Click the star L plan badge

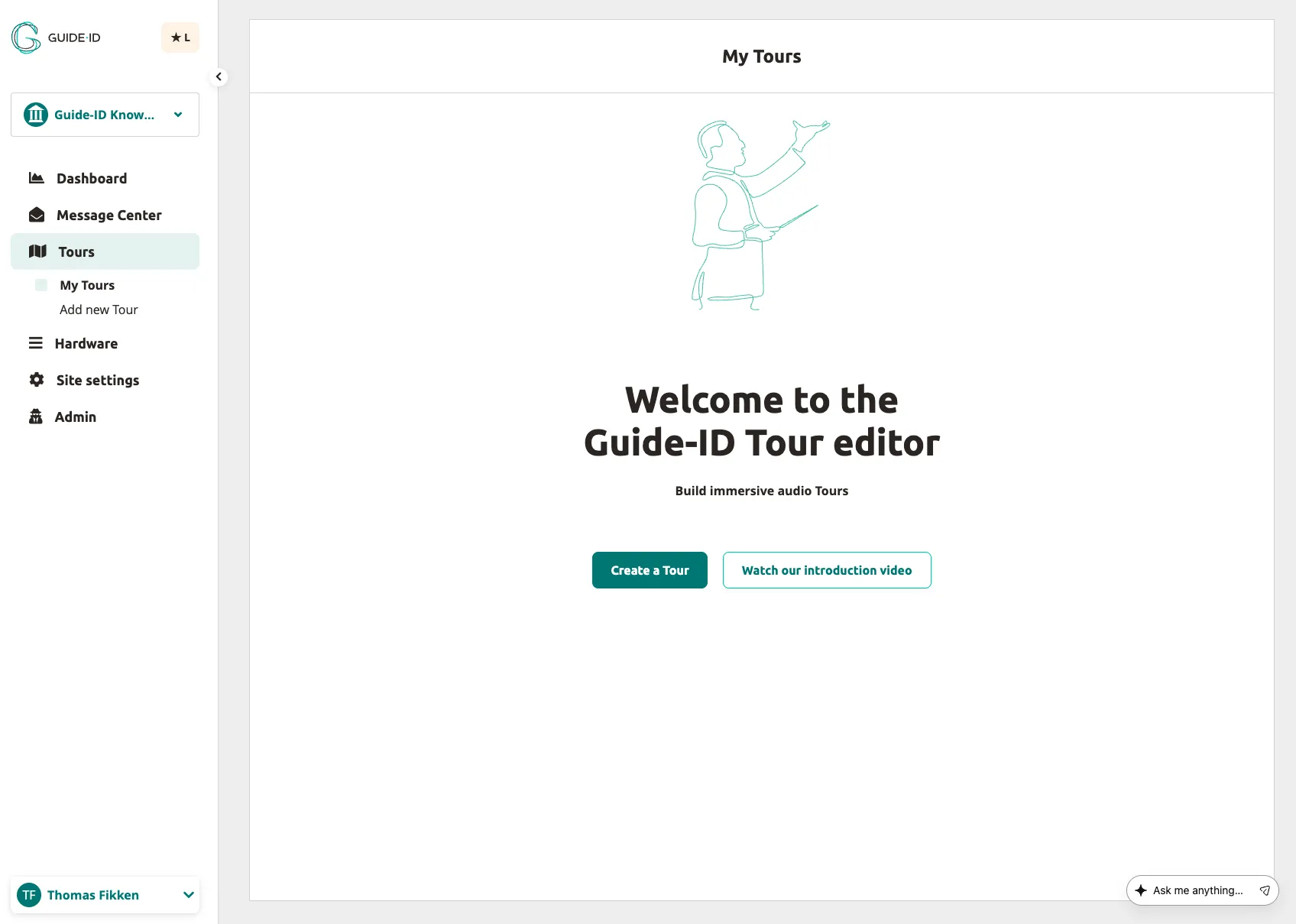(180, 37)
